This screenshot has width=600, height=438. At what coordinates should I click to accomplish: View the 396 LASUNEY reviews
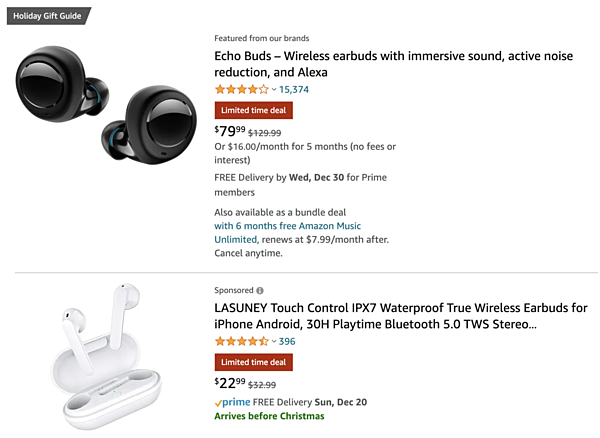[x=287, y=342]
